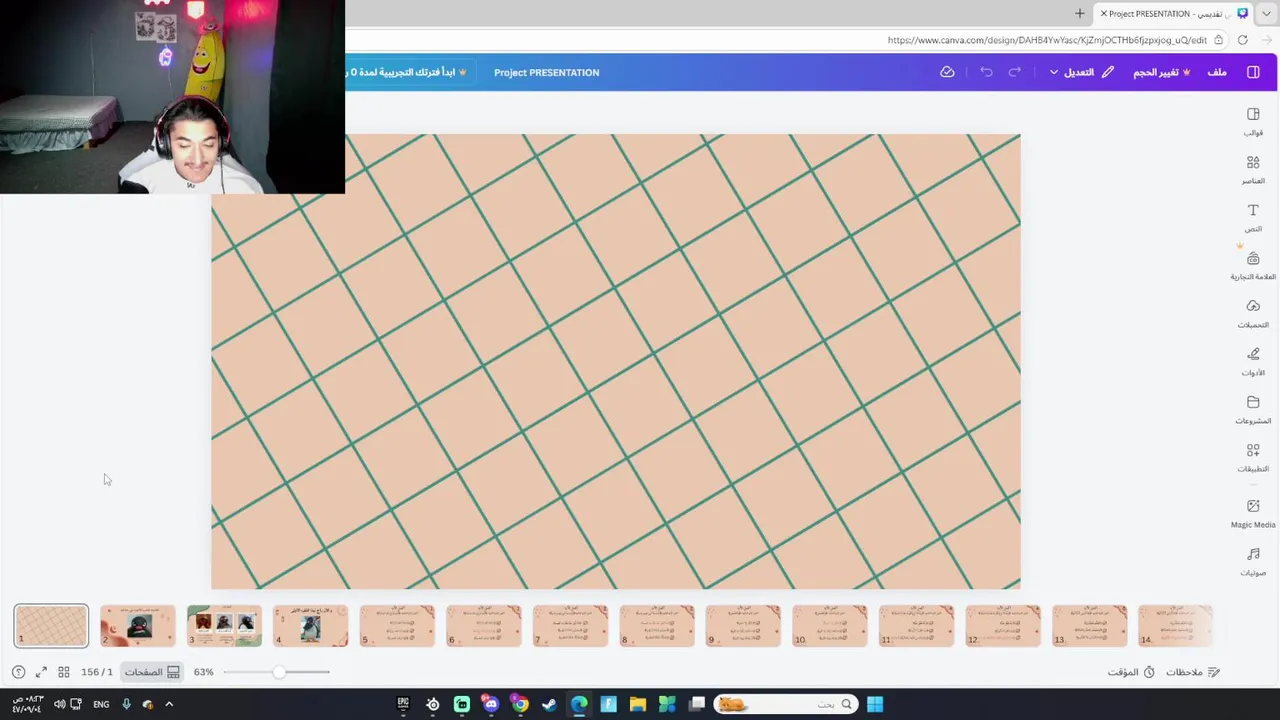This screenshot has width=1280, height=720.
Task: Click the 63% zoom percentage button
Action: (204, 672)
